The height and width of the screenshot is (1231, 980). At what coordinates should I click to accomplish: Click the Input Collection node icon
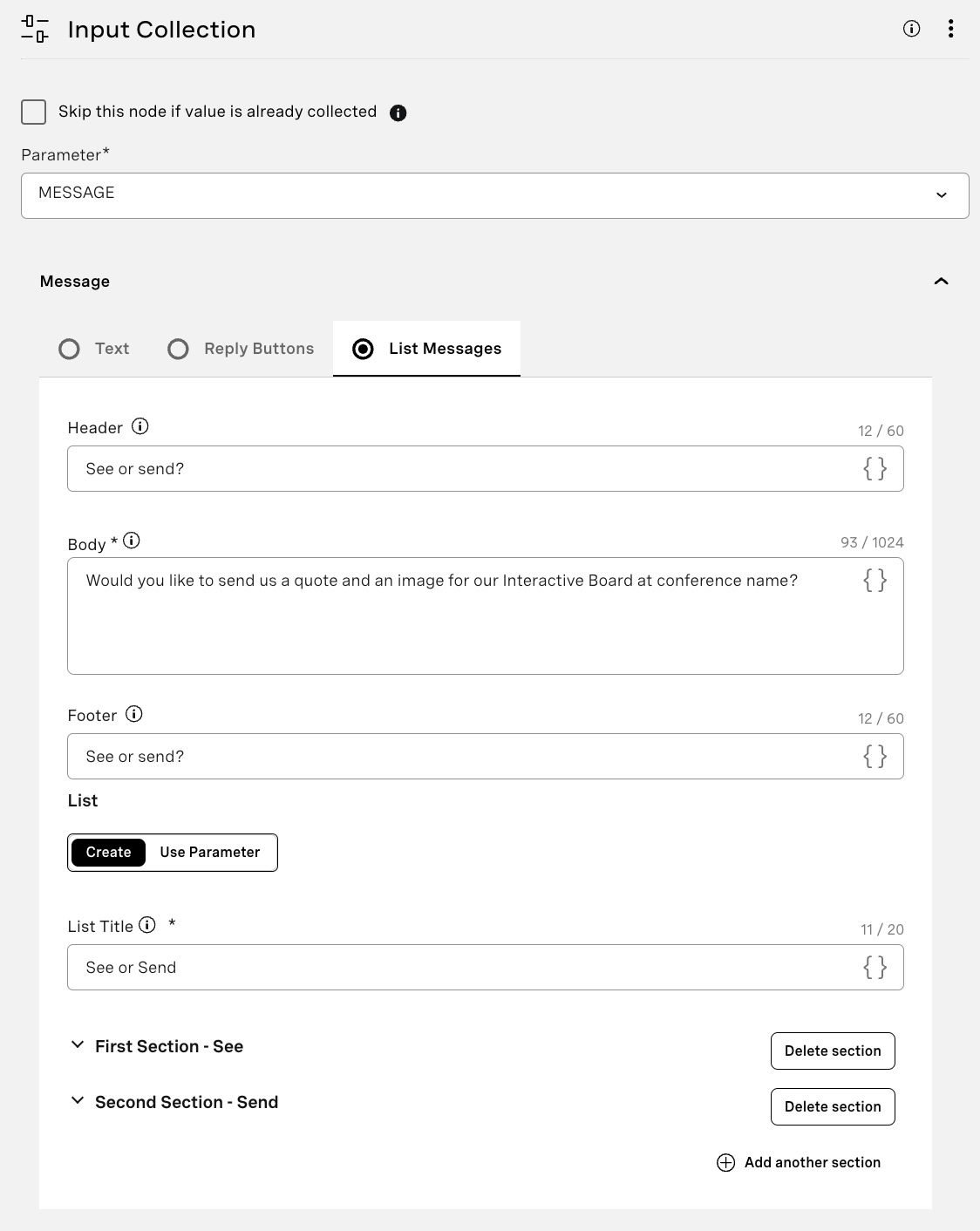pyautogui.click(x=35, y=29)
